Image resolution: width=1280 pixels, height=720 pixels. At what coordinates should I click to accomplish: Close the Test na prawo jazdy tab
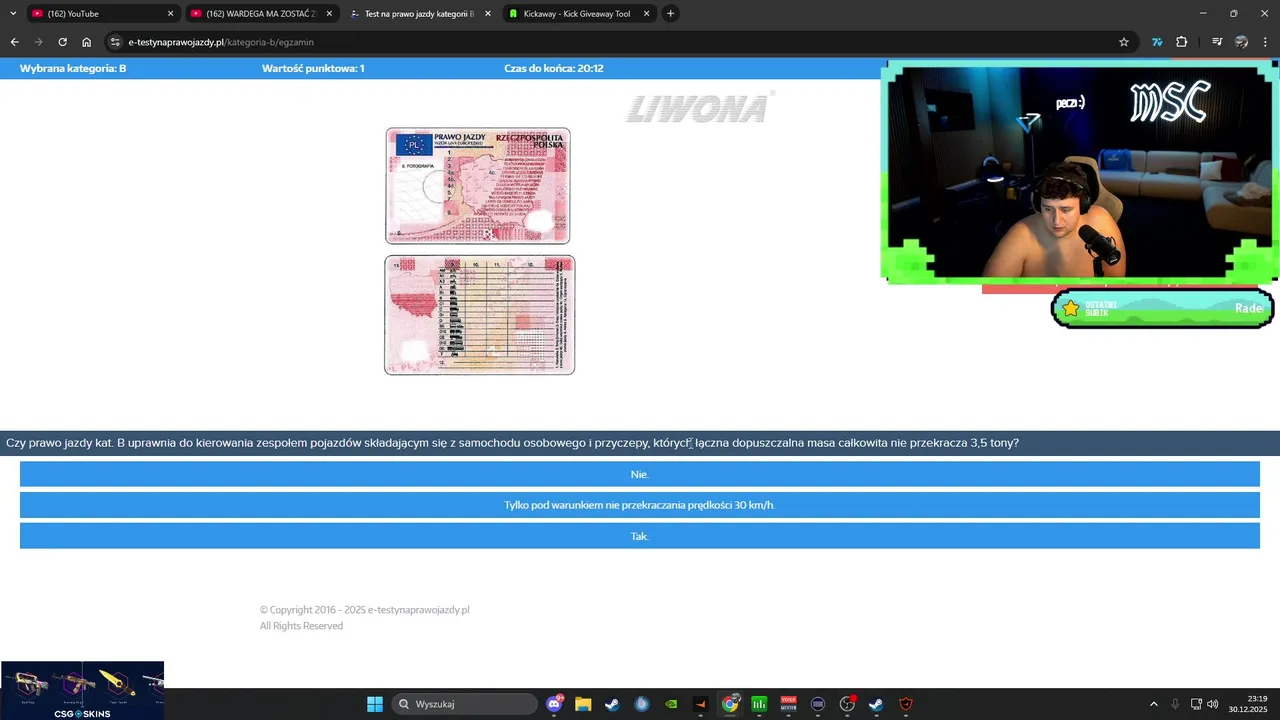pos(488,14)
